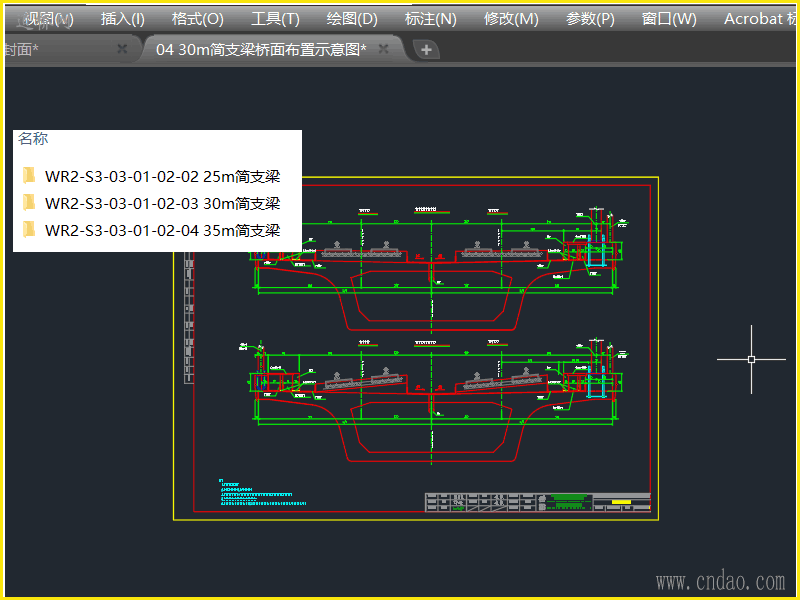Screen dimensions: 800x600
Task: Open the 绘图(D) menu
Action: coord(352,19)
